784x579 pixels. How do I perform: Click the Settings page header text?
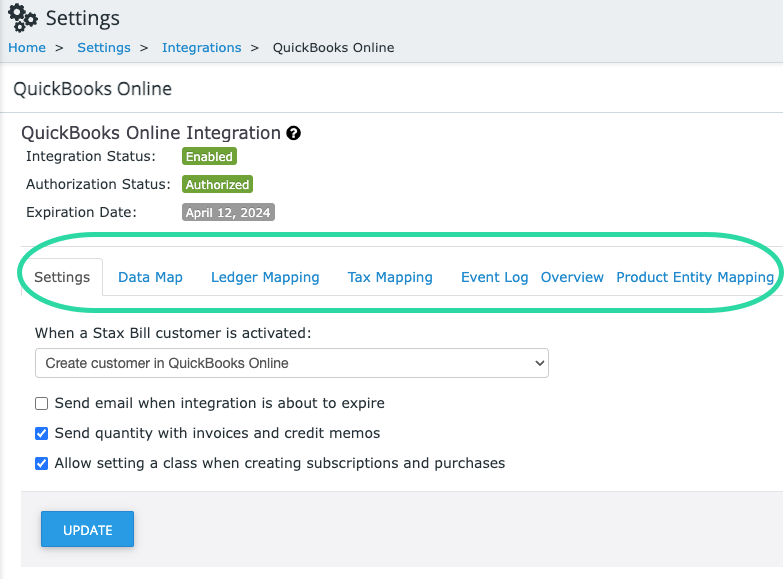point(82,18)
